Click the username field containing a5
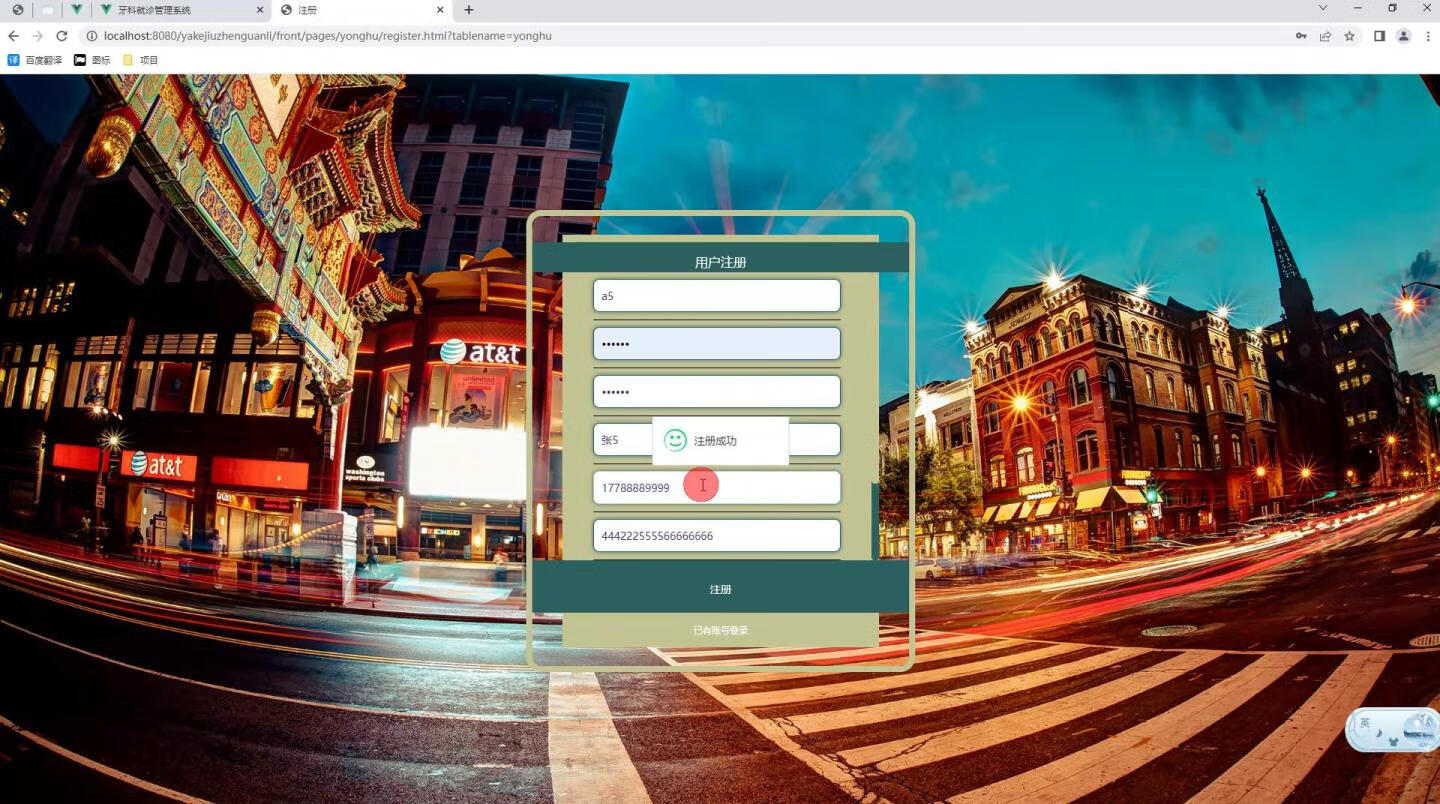The width and height of the screenshot is (1440, 804). pyautogui.click(x=716, y=296)
